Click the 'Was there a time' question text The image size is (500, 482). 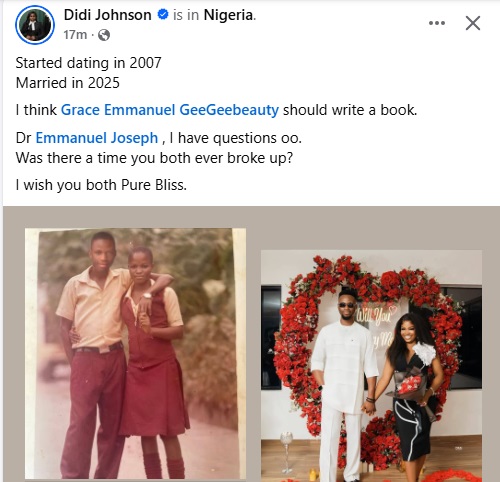[154, 158]
